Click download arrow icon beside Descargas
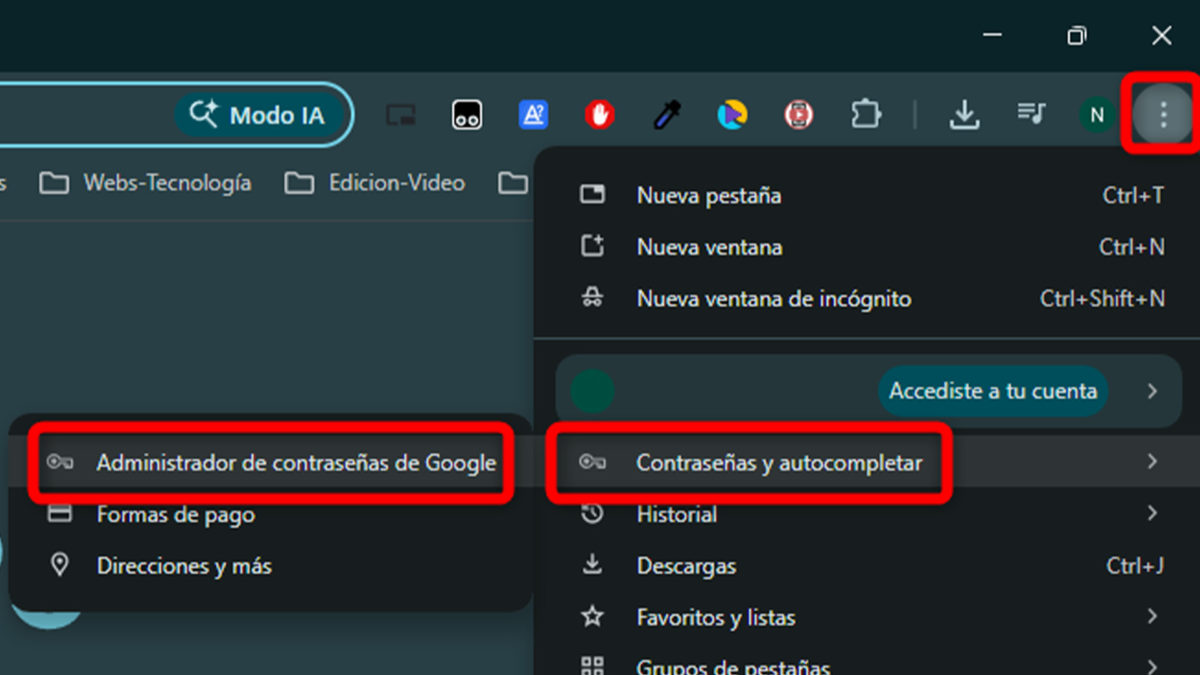 point(593,565)
